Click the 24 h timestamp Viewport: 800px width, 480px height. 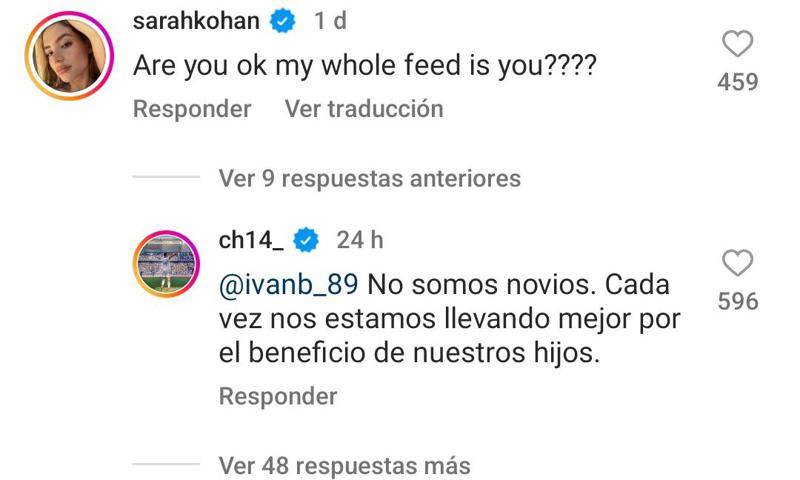coord(358,240)
